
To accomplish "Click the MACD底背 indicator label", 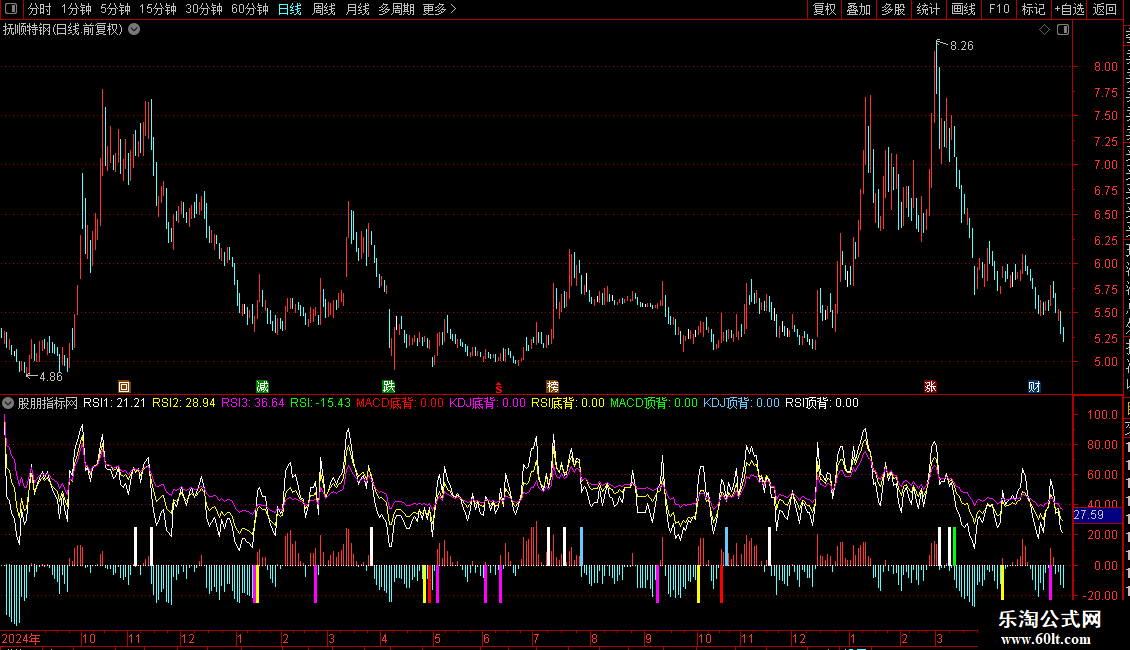I will (x=400, y=403).
